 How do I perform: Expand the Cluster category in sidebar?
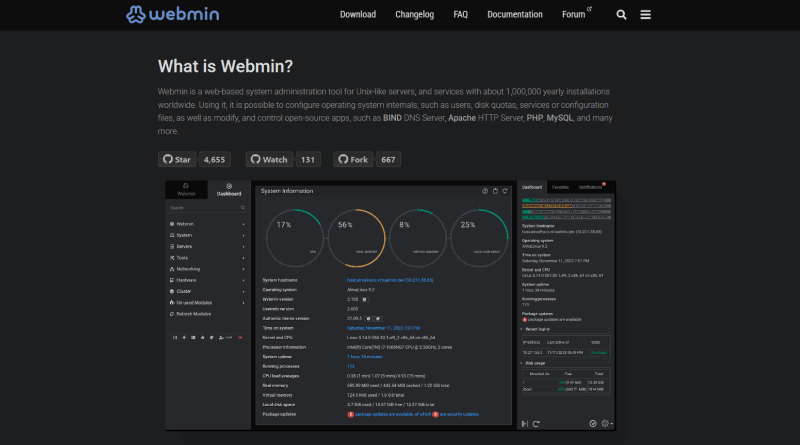[x=207, y=291]
